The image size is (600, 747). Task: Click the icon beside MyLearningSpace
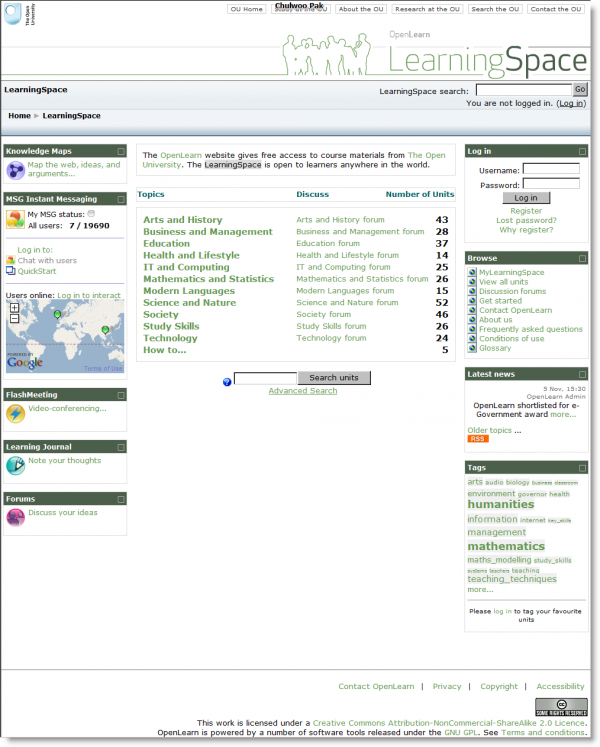(x=472, y=272)
